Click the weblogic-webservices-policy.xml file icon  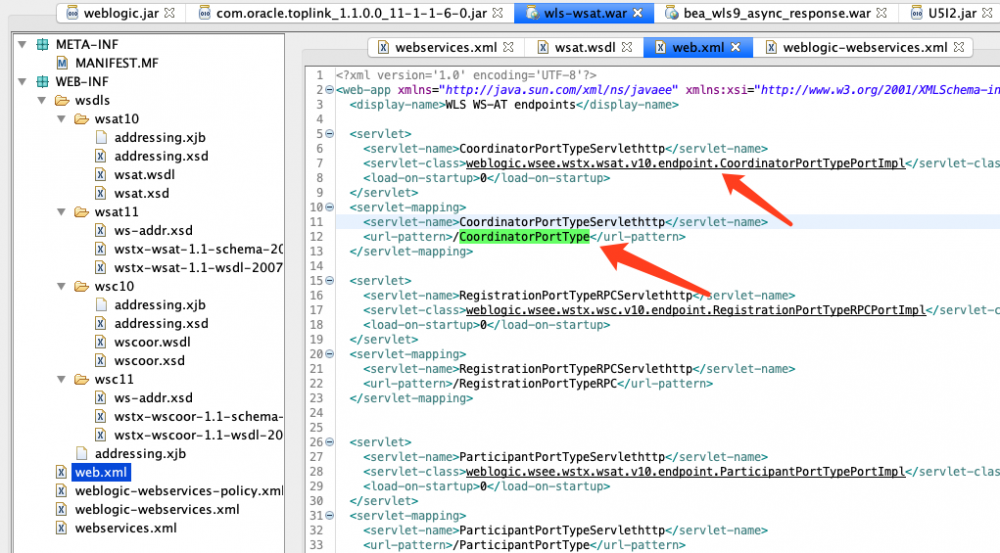point(61,490)
